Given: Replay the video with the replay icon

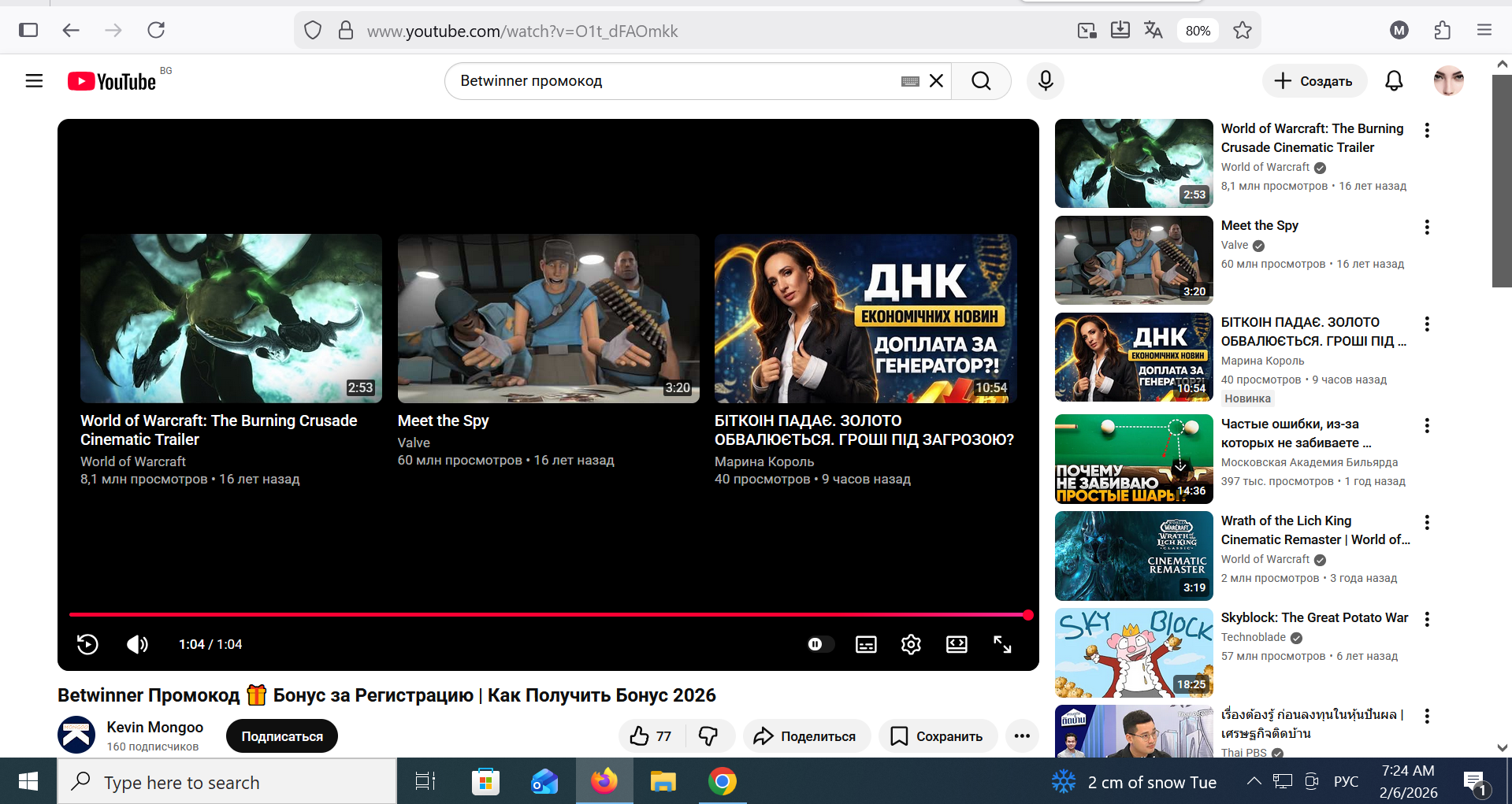Looking at the screenshot, I should coord(87,644).
